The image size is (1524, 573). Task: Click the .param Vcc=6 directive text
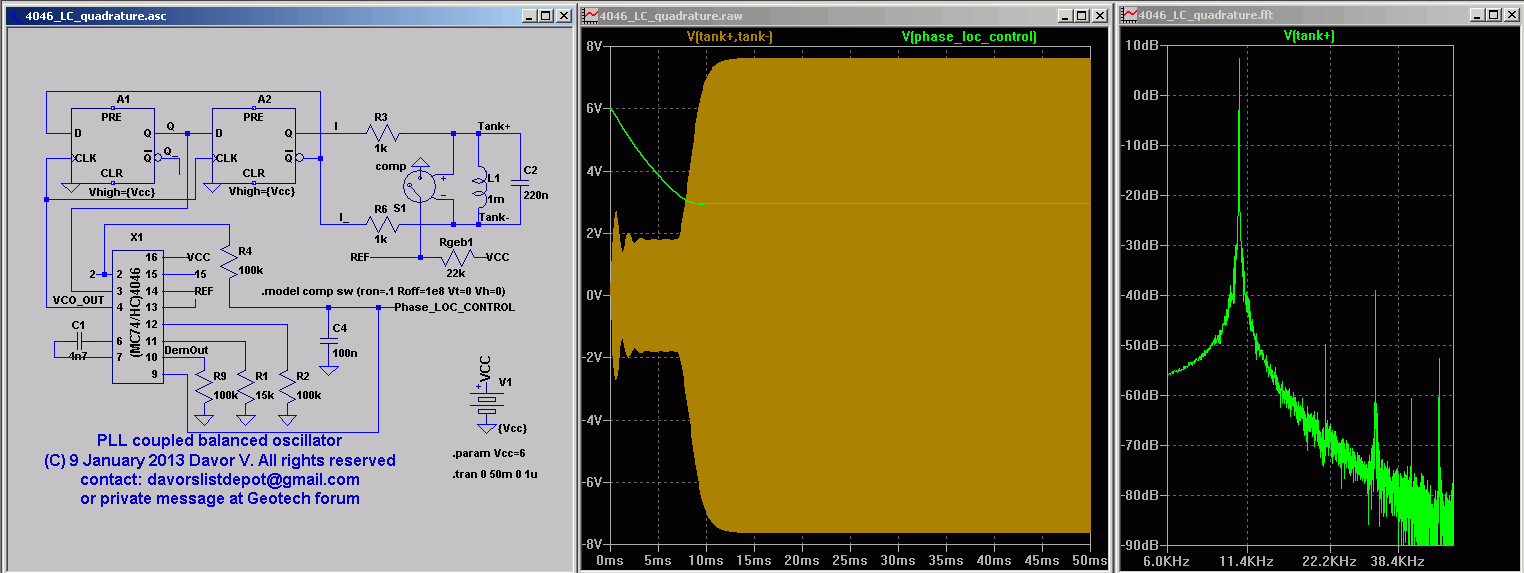[x=489, y=453]
